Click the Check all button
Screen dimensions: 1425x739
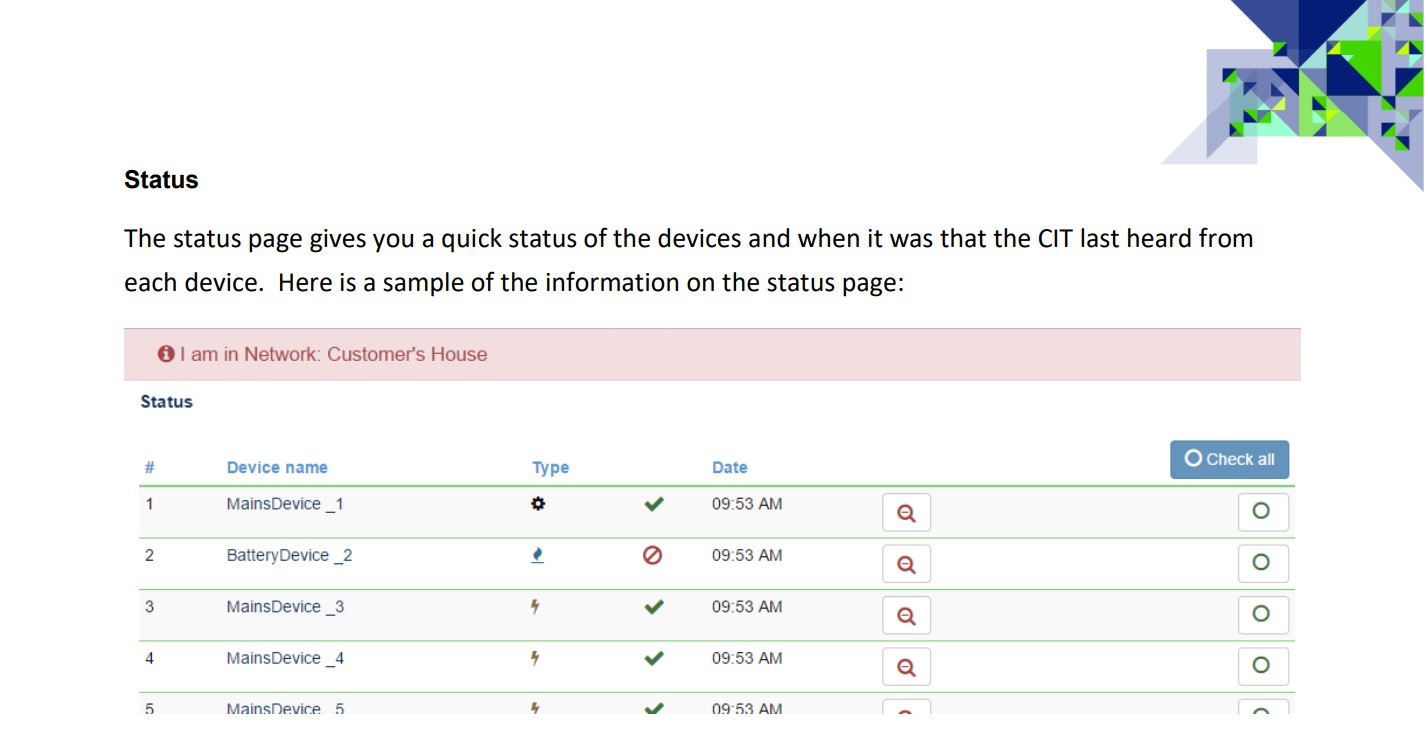click(1229, 459)
